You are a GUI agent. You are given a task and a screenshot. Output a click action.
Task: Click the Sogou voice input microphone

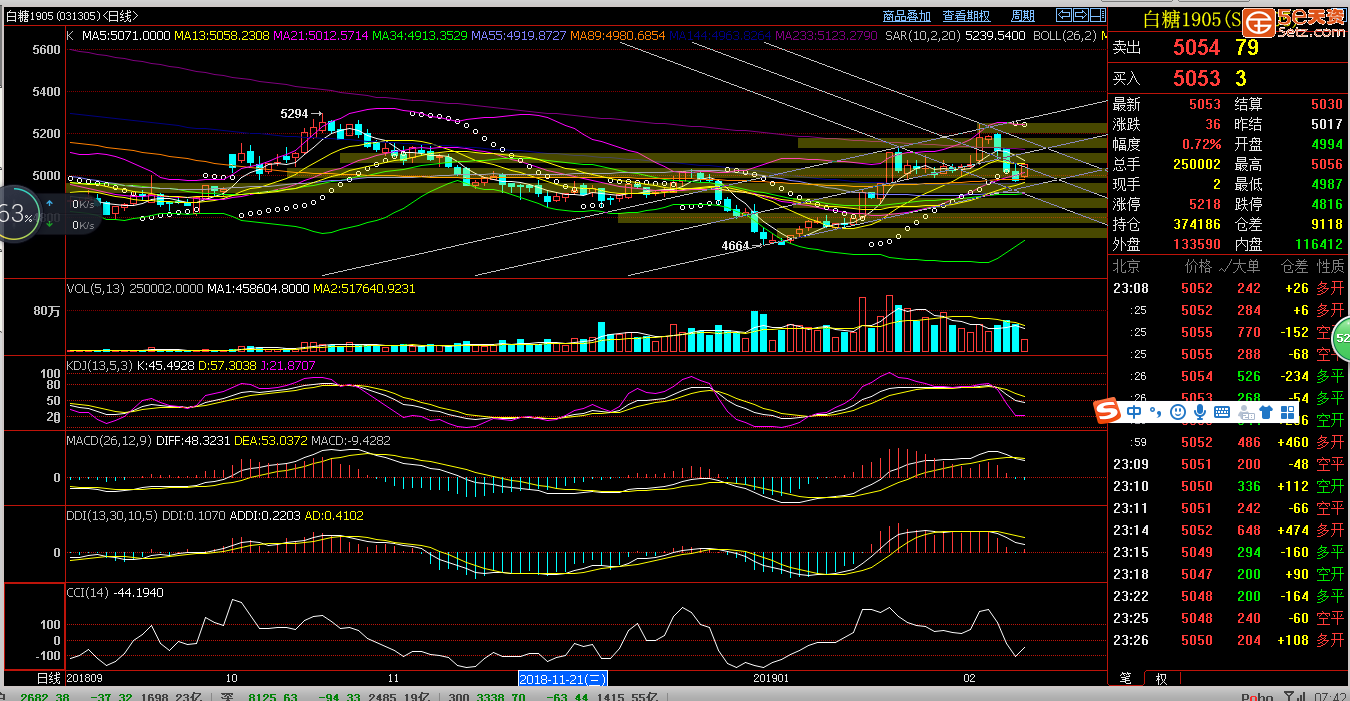1199,411
